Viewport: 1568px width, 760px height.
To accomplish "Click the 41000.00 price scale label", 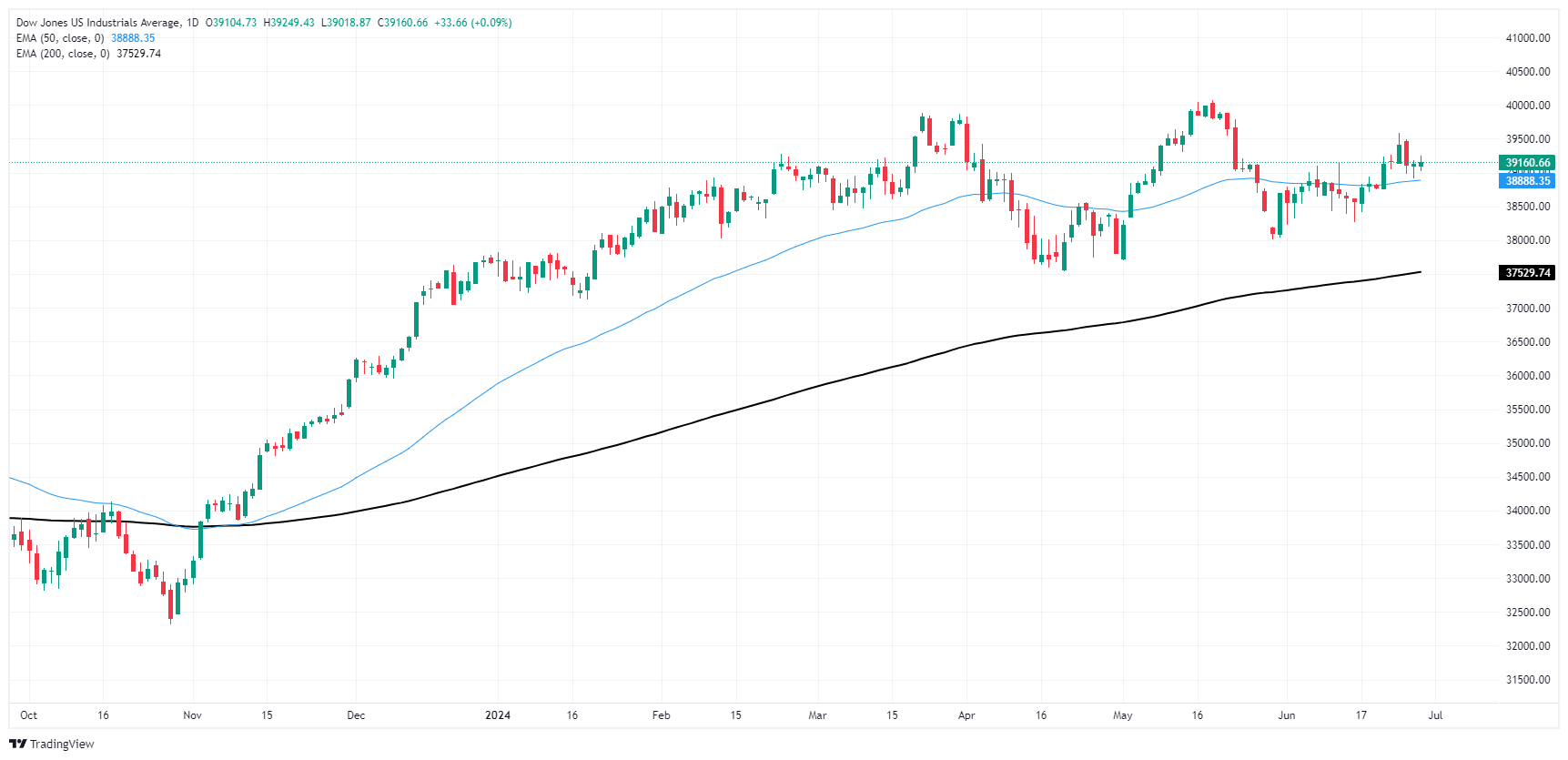I will coord(1528,38).
